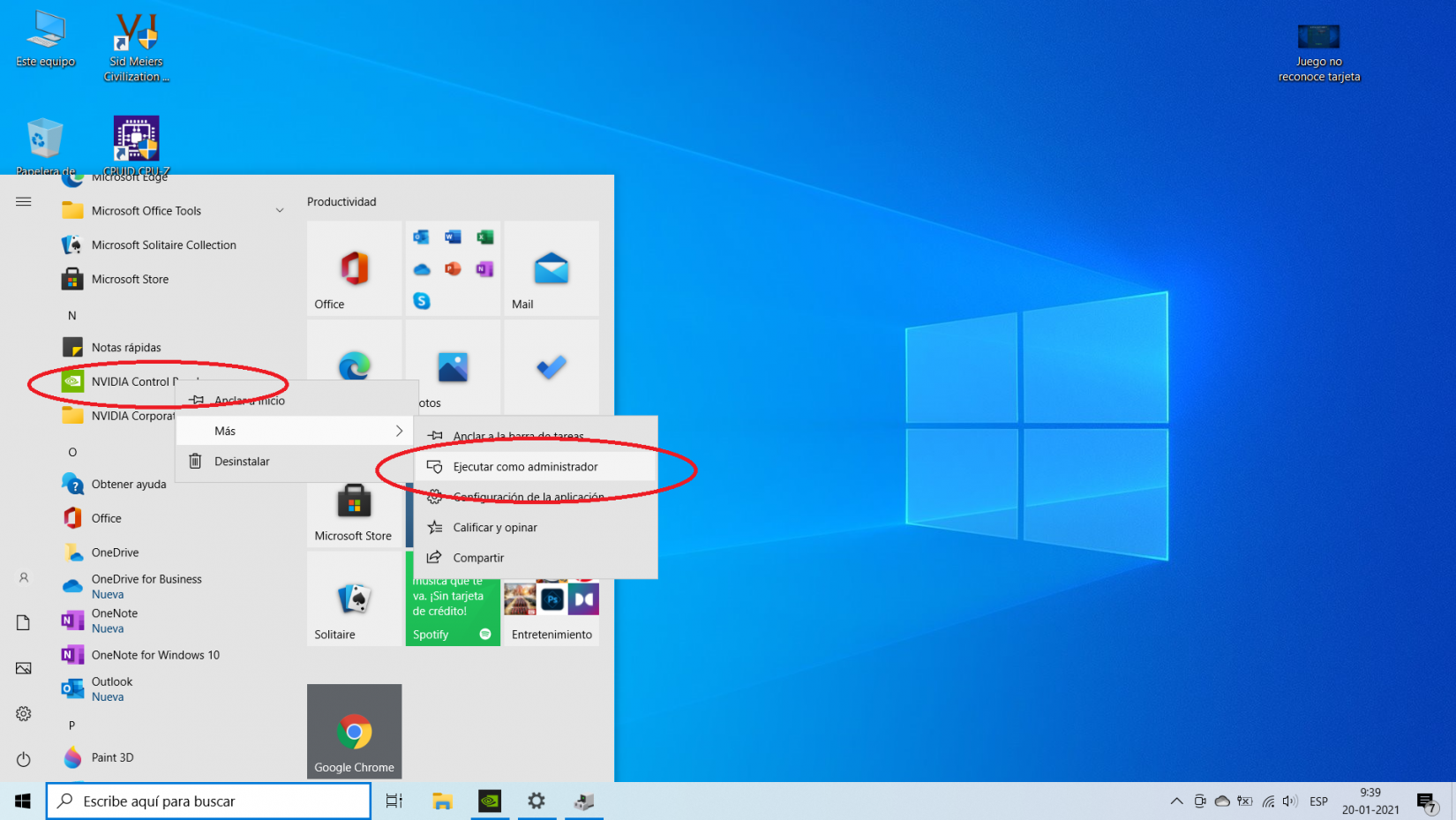The width and height of the screenshot is (1456, 820).
Task: Open Skype icon in Office apps tile
Action: [422, 301]
